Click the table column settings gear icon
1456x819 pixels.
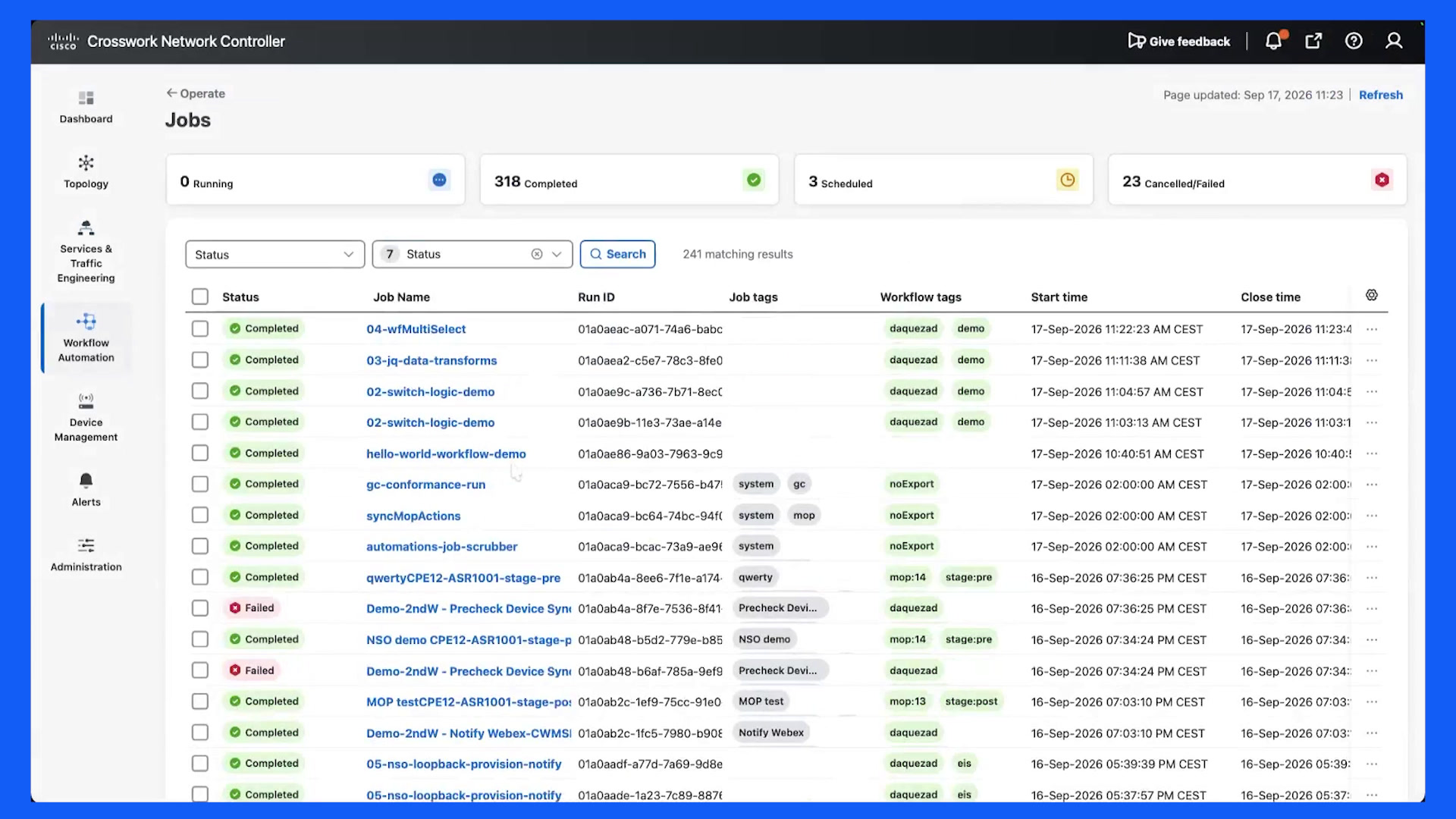[x=1372, y=295]
